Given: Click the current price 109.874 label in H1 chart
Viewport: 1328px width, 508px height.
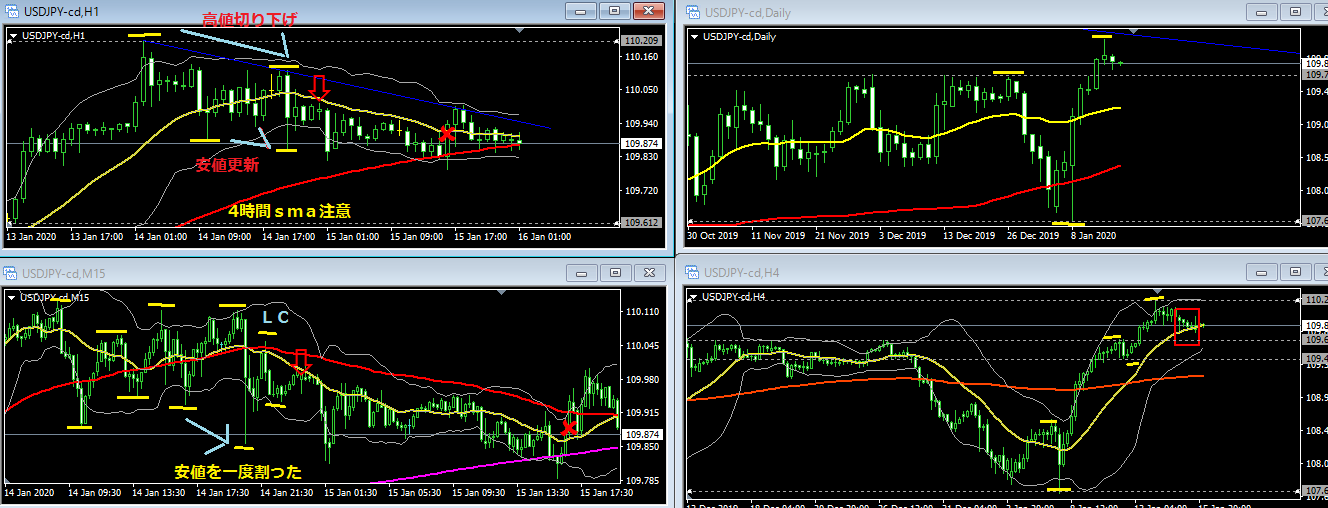Looking at the screenshot, I should tap(640, 143).
